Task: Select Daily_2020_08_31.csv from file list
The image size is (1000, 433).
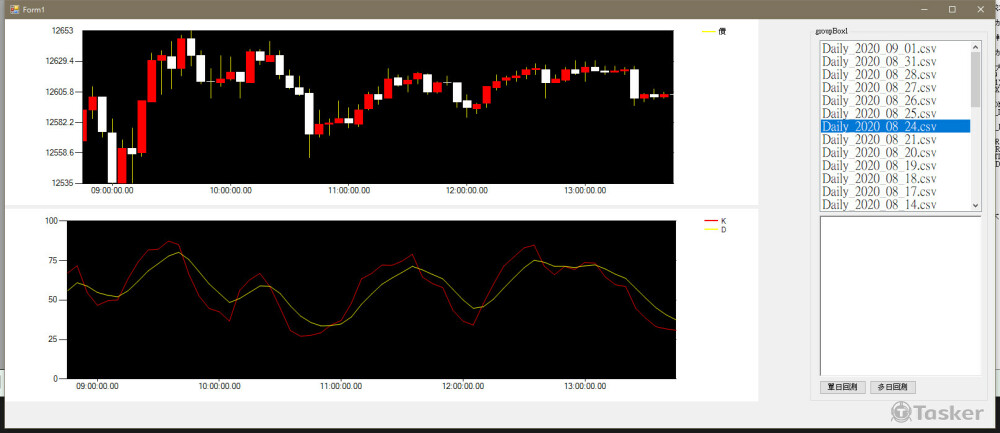Action: (879, 61)
